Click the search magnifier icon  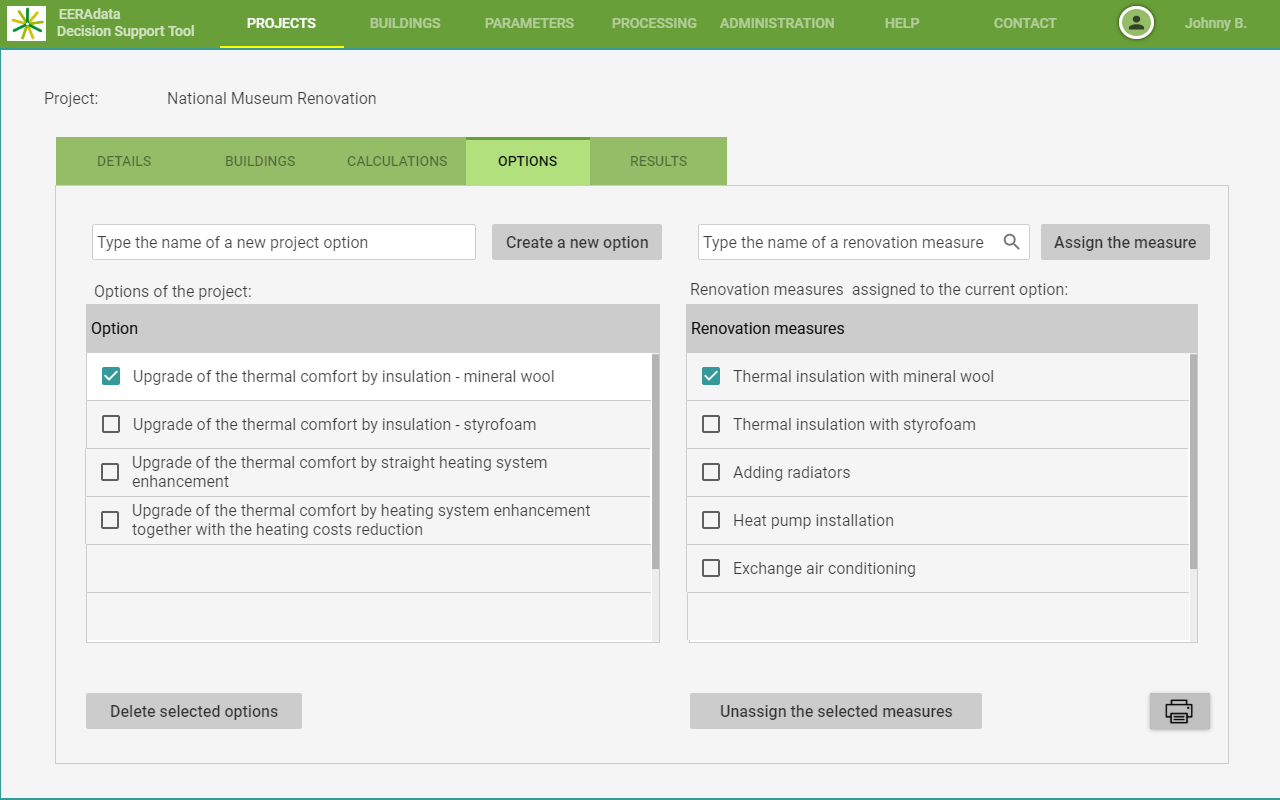pyautogui.click(x=1011, y=242)
